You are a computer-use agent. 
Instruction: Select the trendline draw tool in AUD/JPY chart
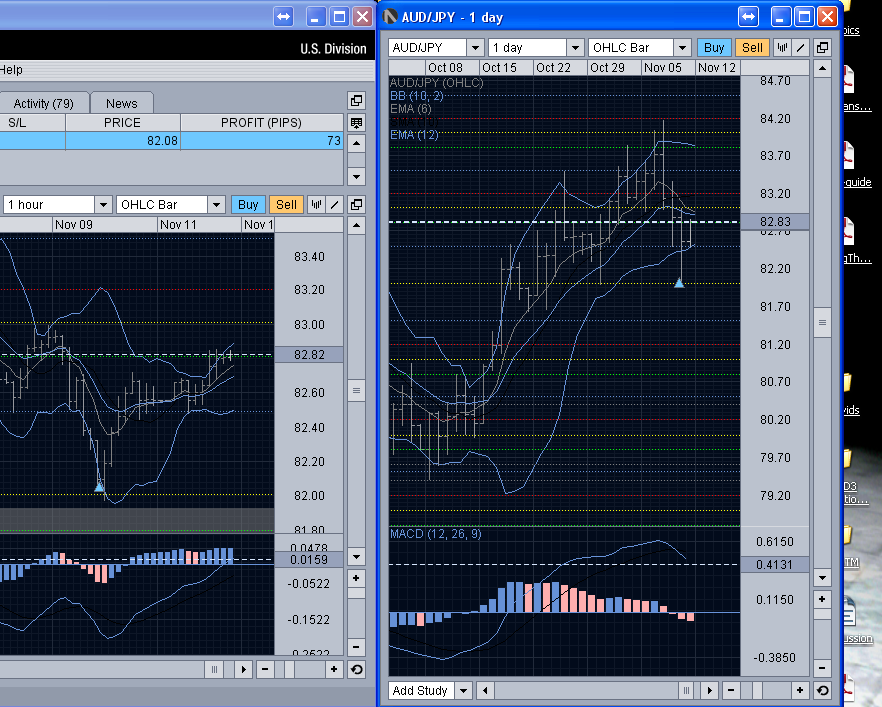pos(800,47)
